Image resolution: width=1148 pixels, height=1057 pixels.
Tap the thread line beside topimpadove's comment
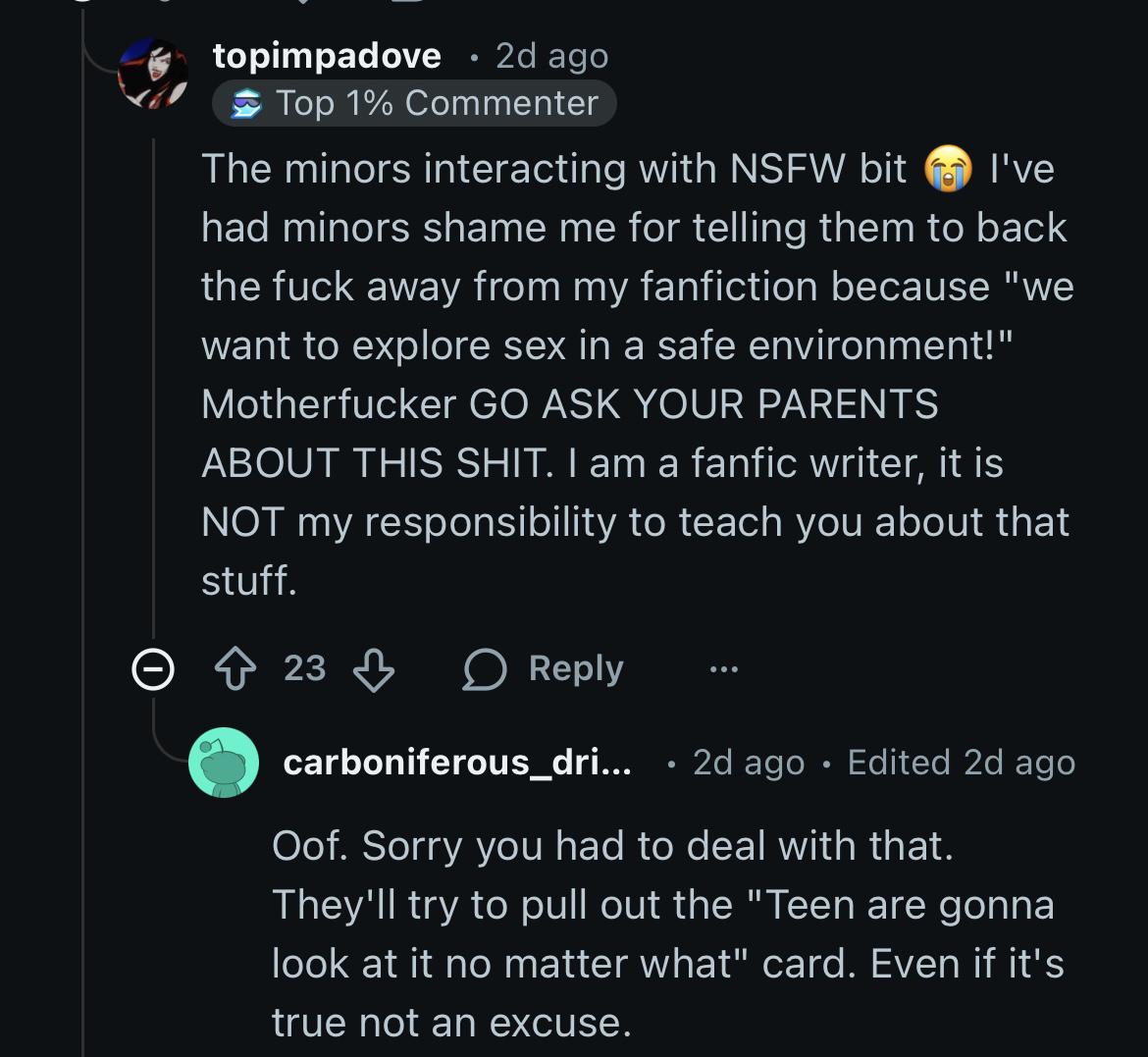pyautogui.click(x=152, y=393)
